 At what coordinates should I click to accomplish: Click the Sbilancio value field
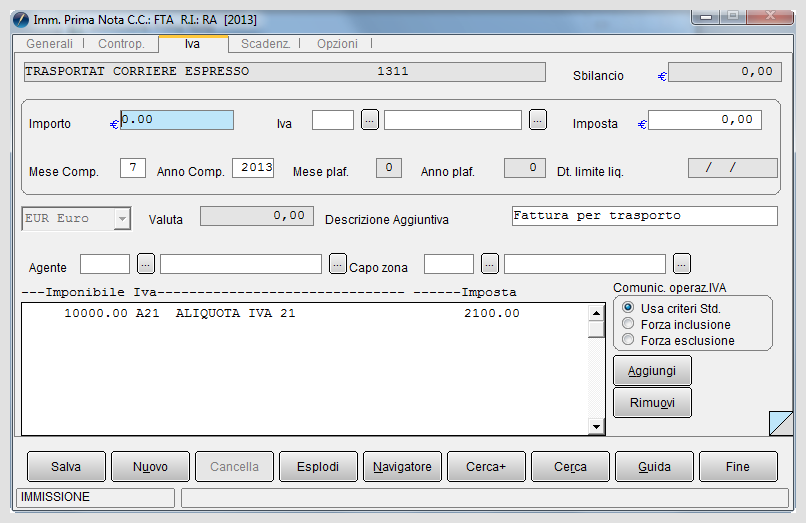[725, 72]
